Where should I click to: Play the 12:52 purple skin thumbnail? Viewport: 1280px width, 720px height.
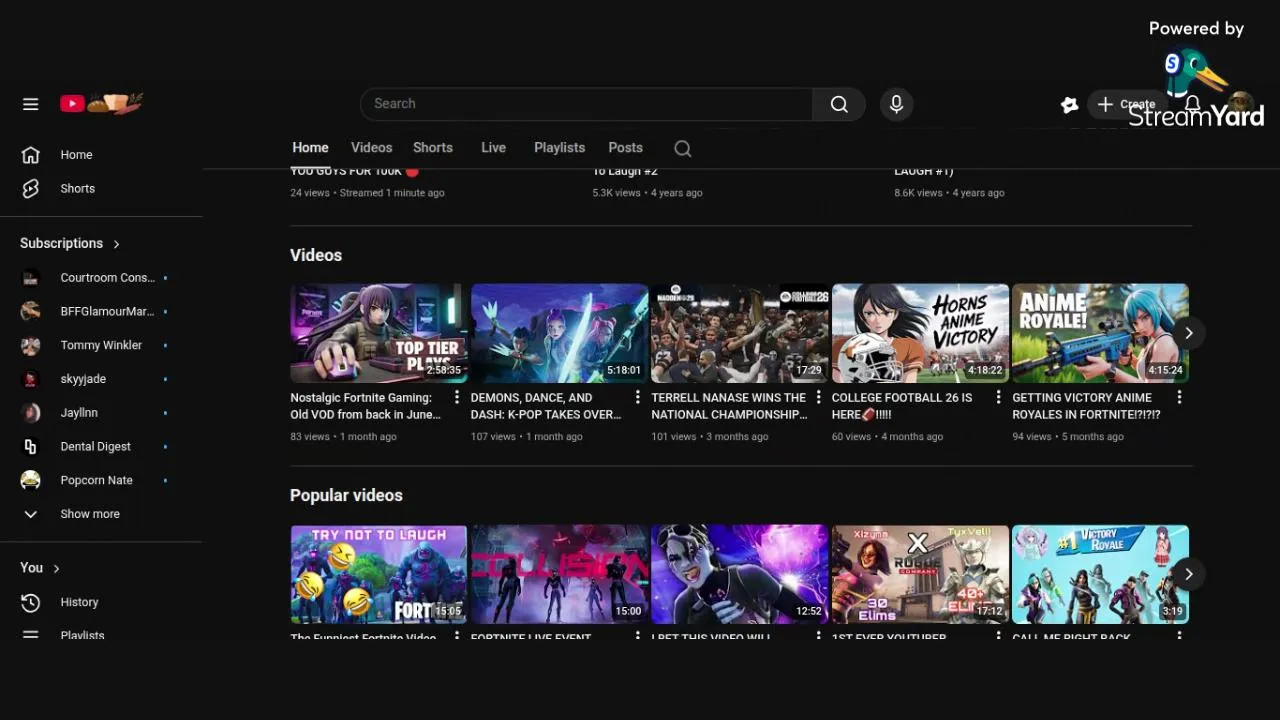click(739, 574)
